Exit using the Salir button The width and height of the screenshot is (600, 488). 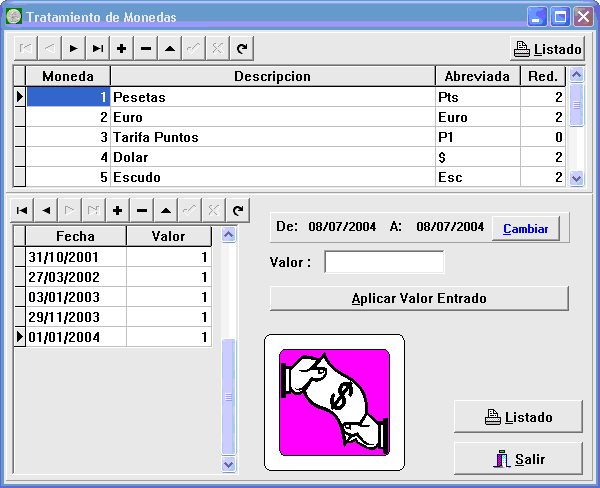point(517,459)
